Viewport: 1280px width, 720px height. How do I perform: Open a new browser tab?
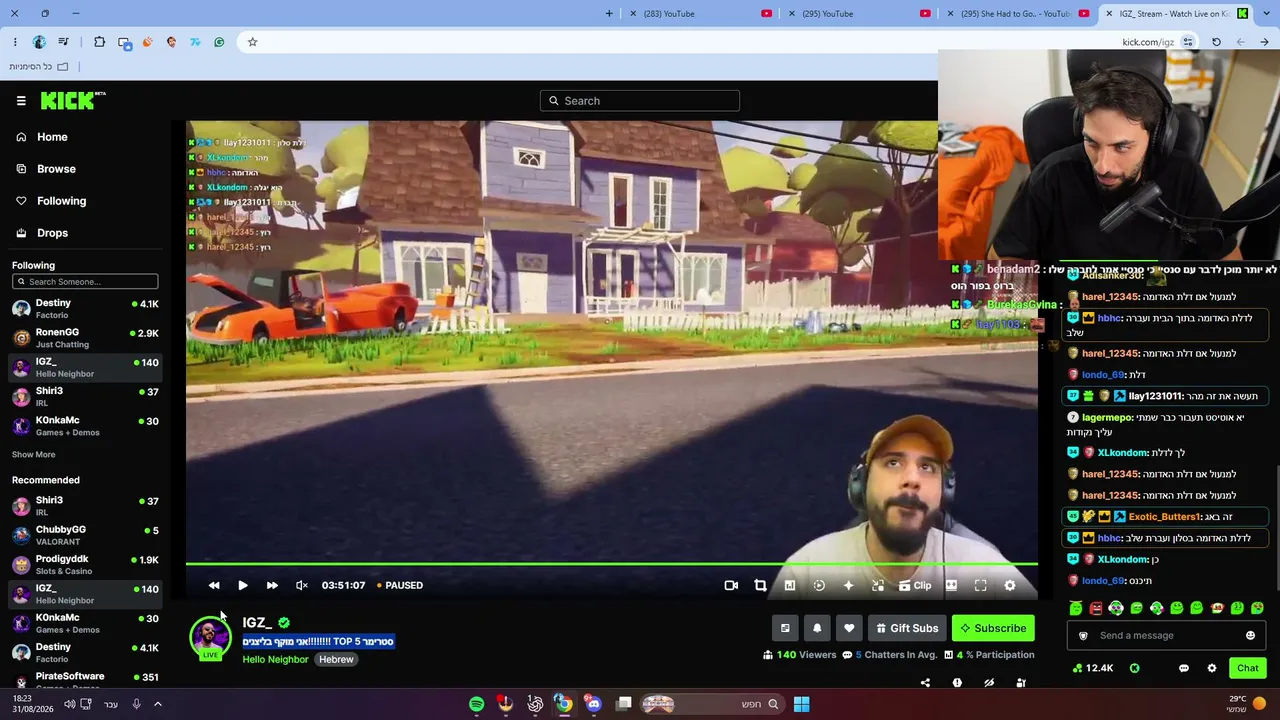pyautogui.click(x=609, y=14)
